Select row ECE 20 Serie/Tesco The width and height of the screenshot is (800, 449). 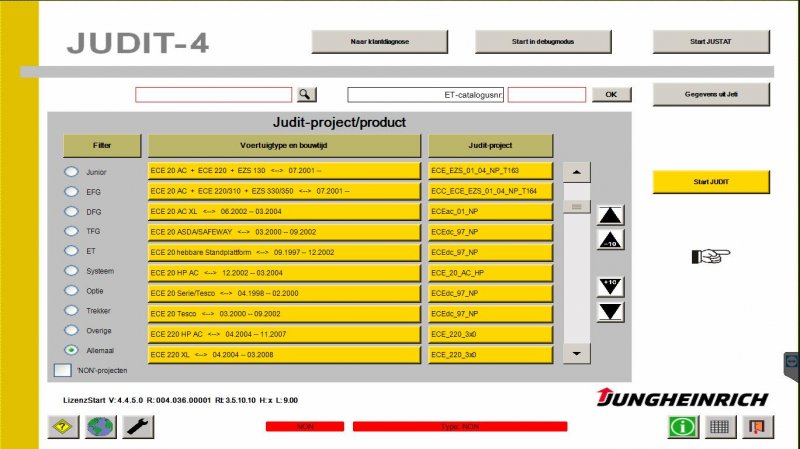[284, 293]
